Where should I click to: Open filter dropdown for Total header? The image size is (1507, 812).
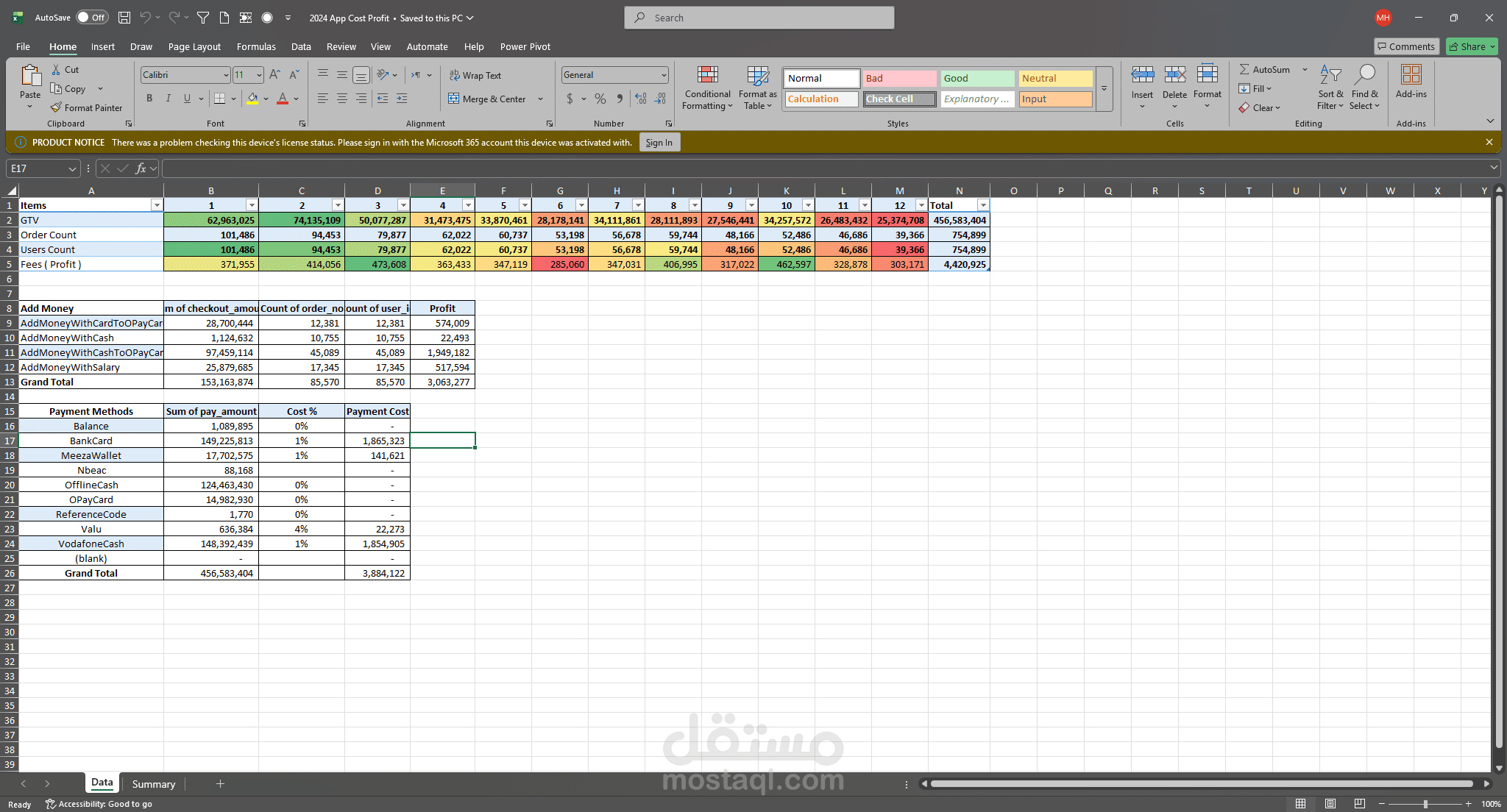[x=983, y=205]
